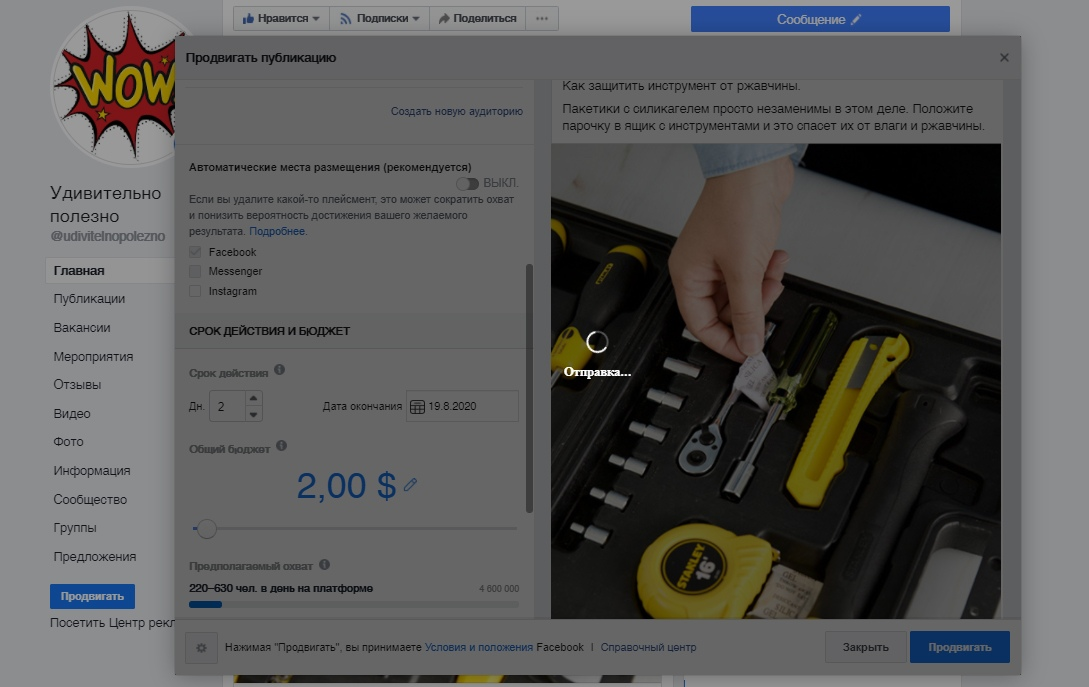
Task: Click the Закрыть button in dialog footer
Action: click(x=865, y=647)
